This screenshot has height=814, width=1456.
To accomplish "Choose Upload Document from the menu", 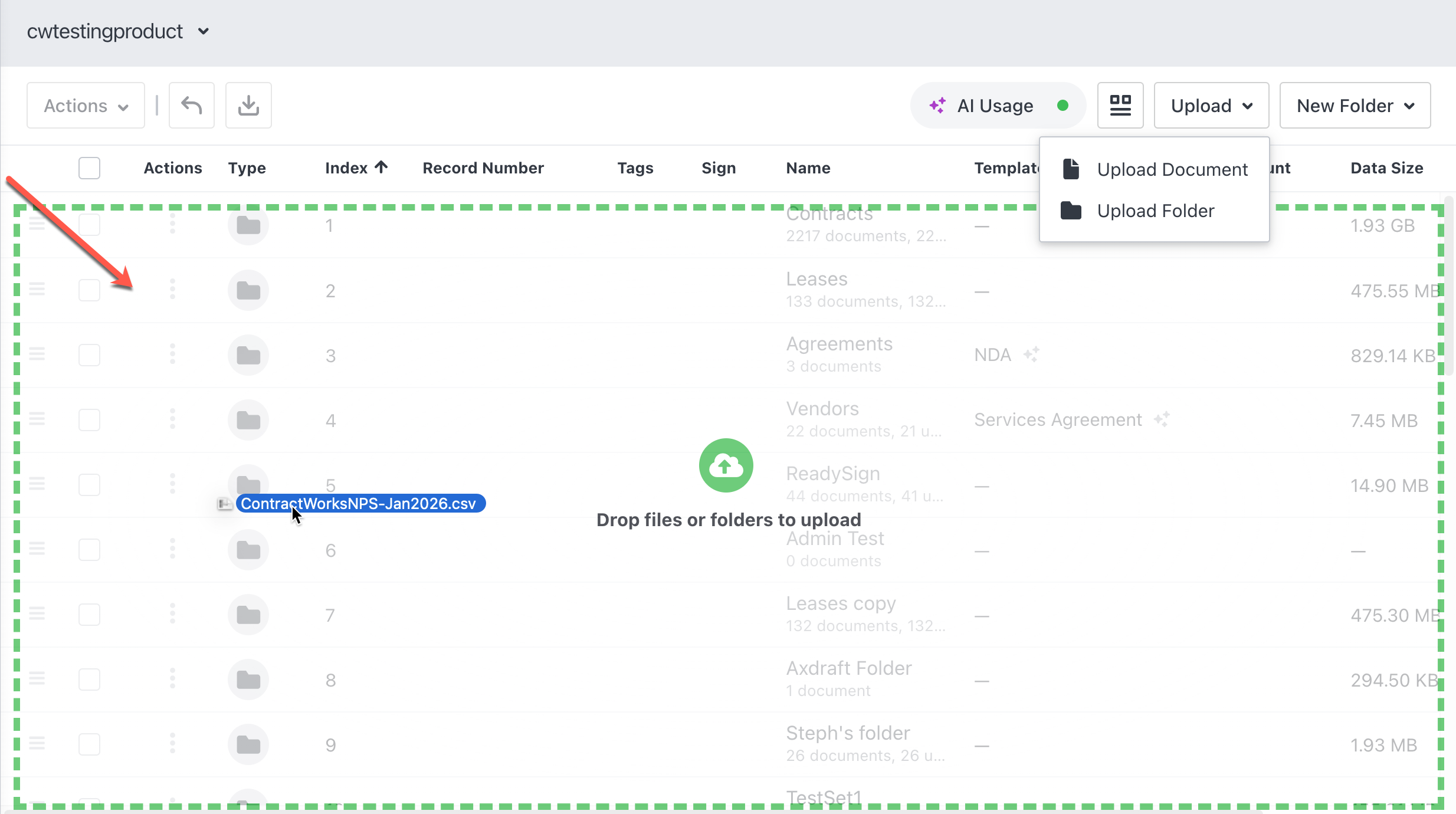I will pos(1155,169).
